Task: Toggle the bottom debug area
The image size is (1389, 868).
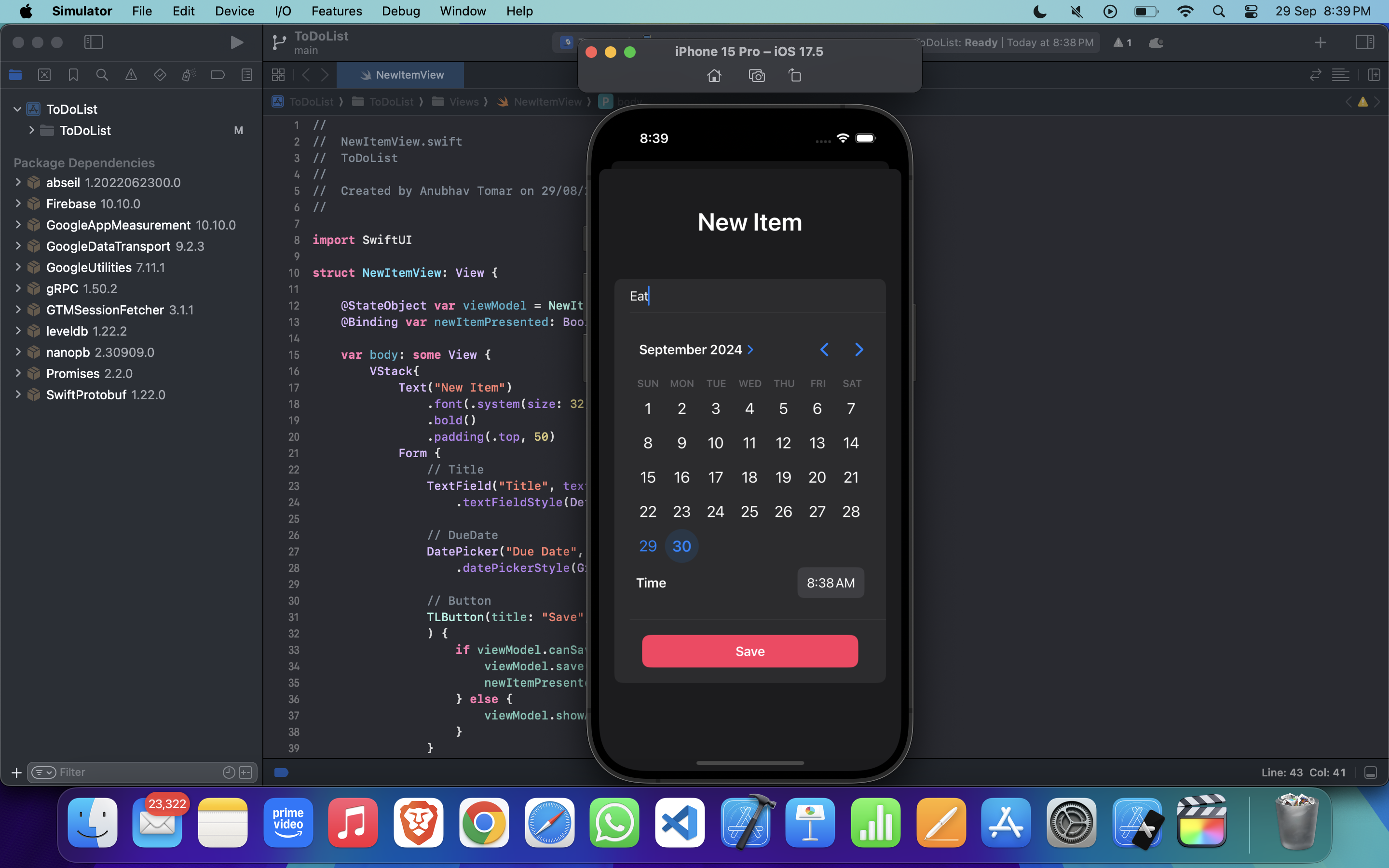Action: point(1370,772)
